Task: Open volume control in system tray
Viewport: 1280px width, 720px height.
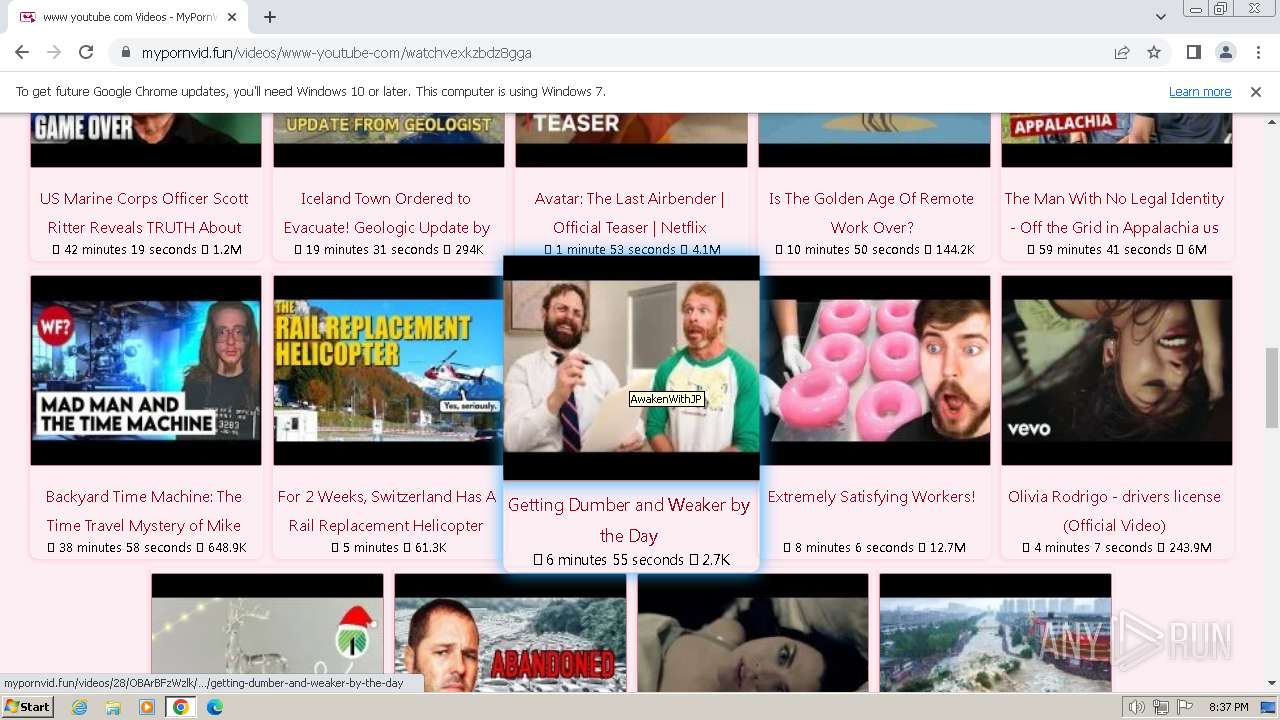Action: pyautogui.click(x=1137, y=707)
